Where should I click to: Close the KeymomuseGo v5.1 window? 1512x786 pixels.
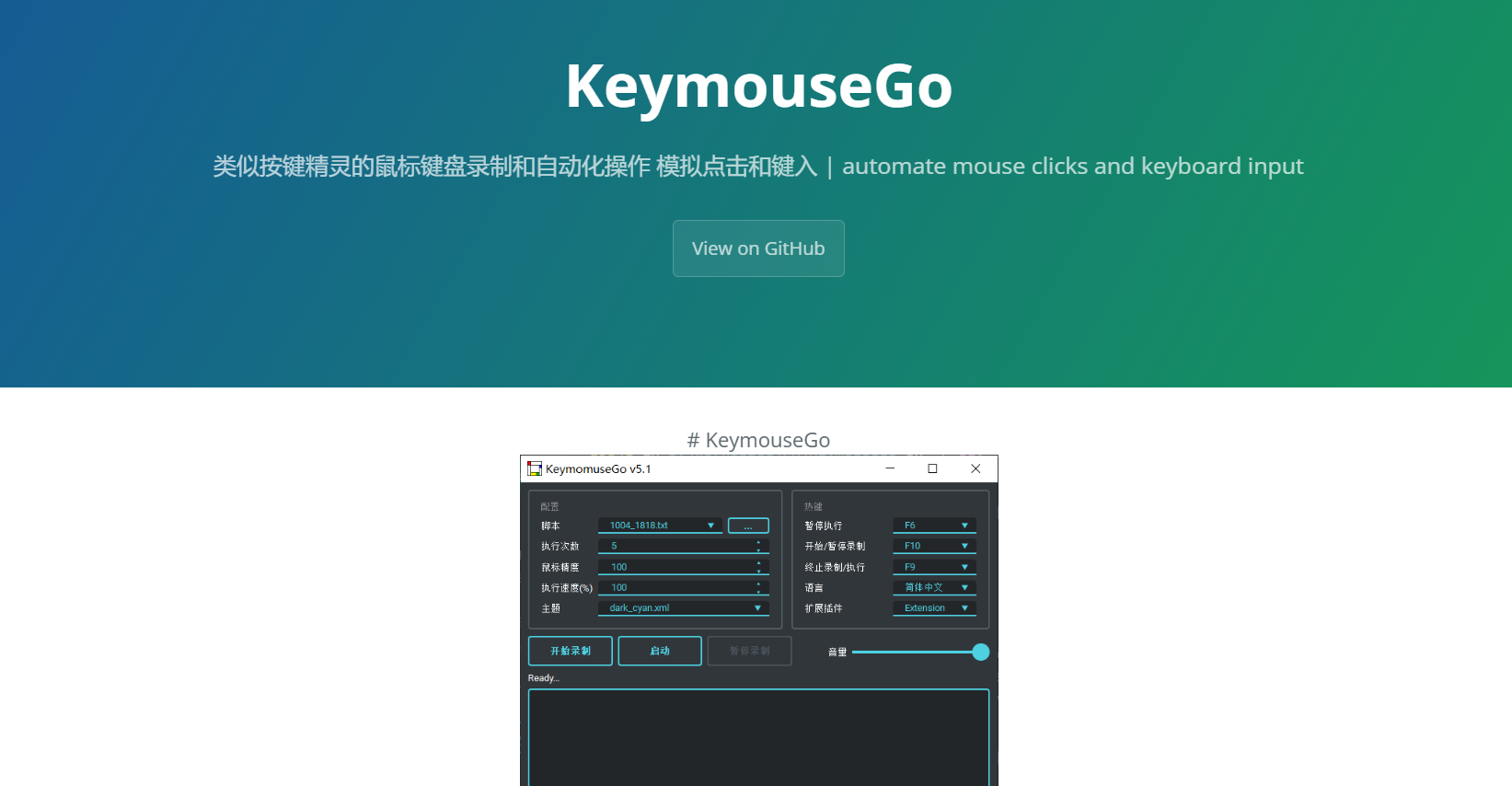tap(975, 468)
